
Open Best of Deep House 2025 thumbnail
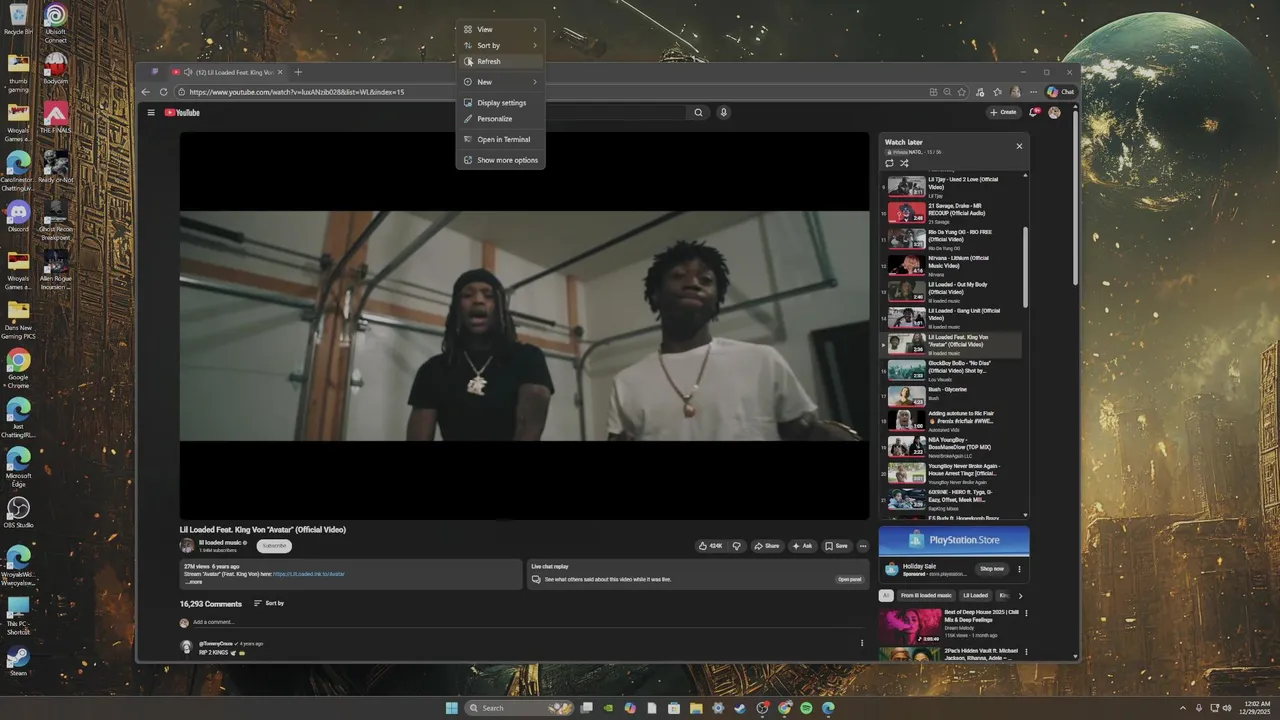pos(910,626)
